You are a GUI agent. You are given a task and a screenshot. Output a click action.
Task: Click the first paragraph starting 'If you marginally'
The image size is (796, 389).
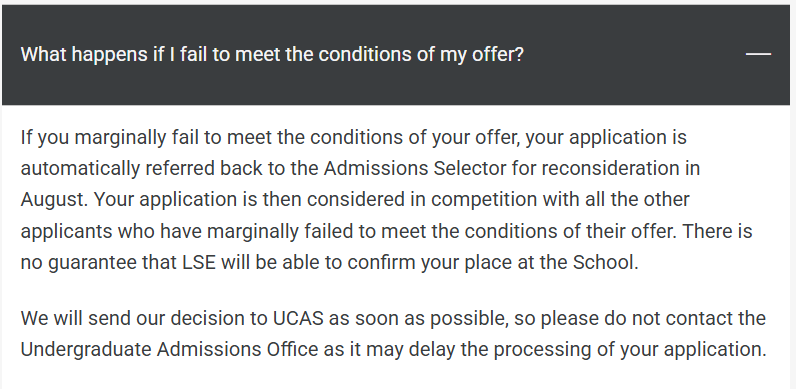[x=386, y=200]
